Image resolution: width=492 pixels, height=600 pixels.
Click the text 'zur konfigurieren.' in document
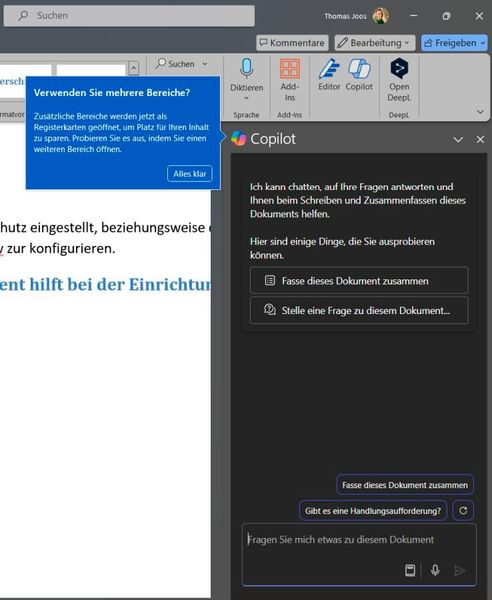click(x=61, y=249)
